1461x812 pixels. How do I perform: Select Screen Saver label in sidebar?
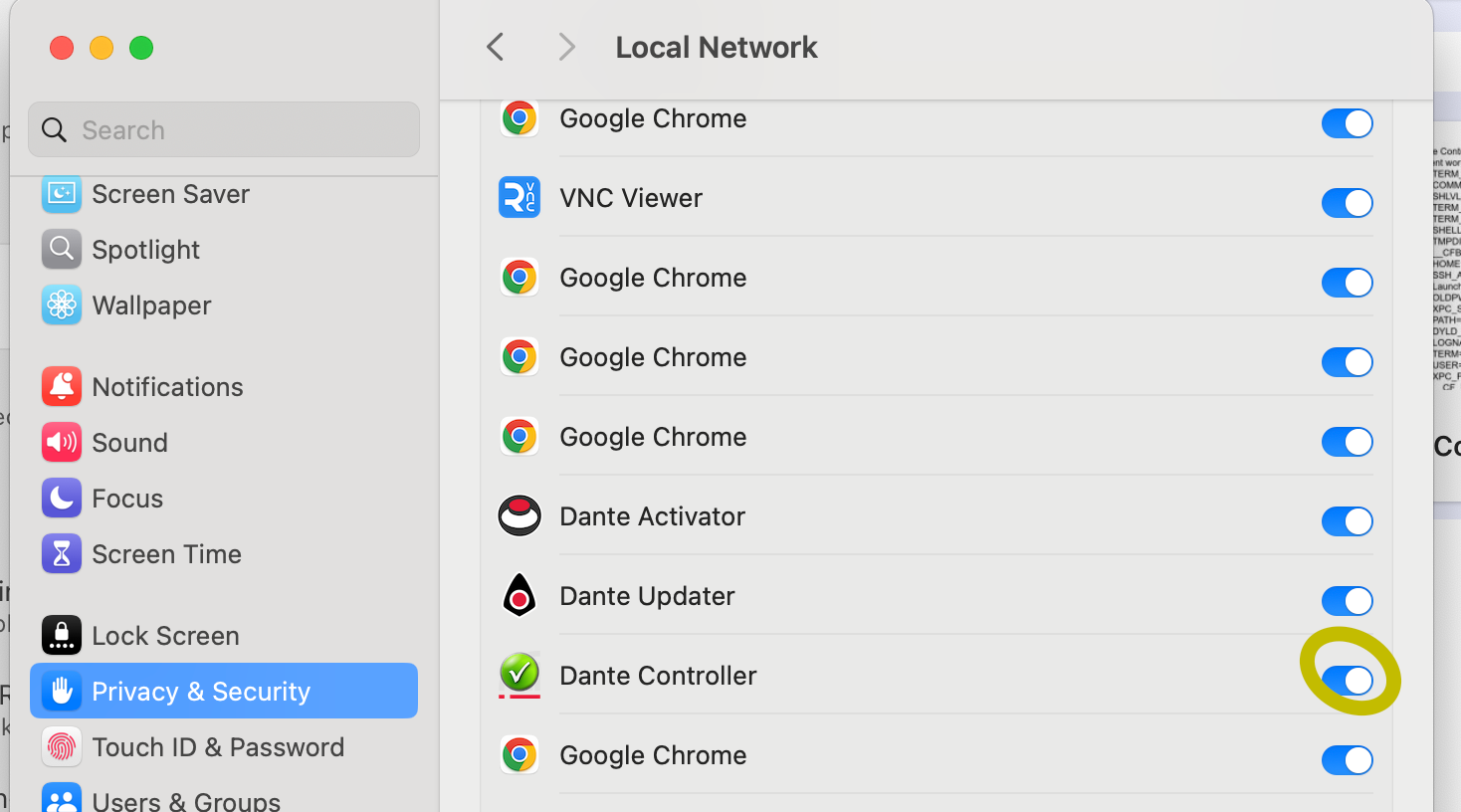tap(170, 194)
